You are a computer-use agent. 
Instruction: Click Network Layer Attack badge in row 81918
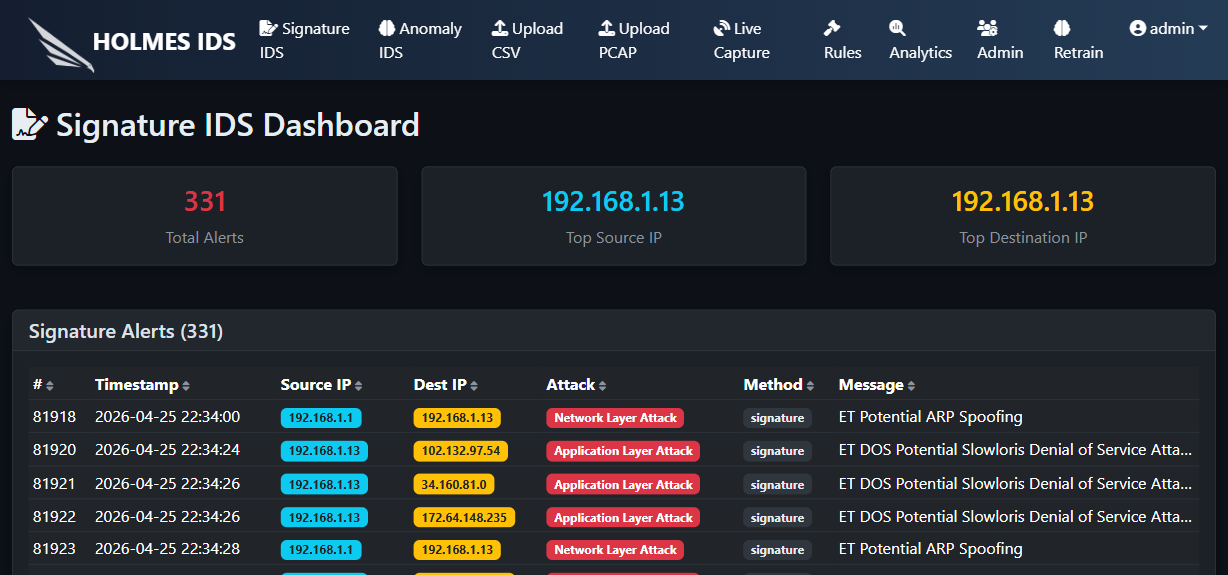click(616, 418)
